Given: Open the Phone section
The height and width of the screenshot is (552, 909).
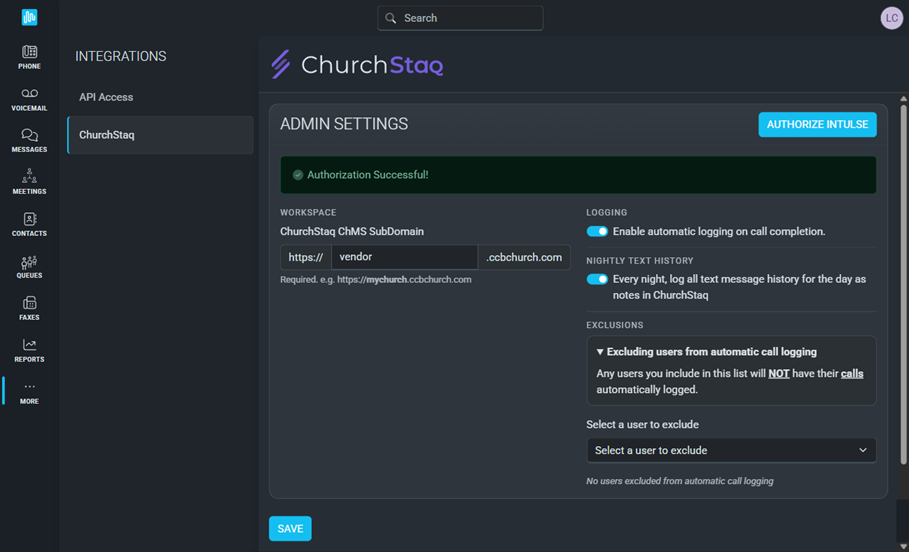Looking at the screenshot, I should (x=30, y=57).
